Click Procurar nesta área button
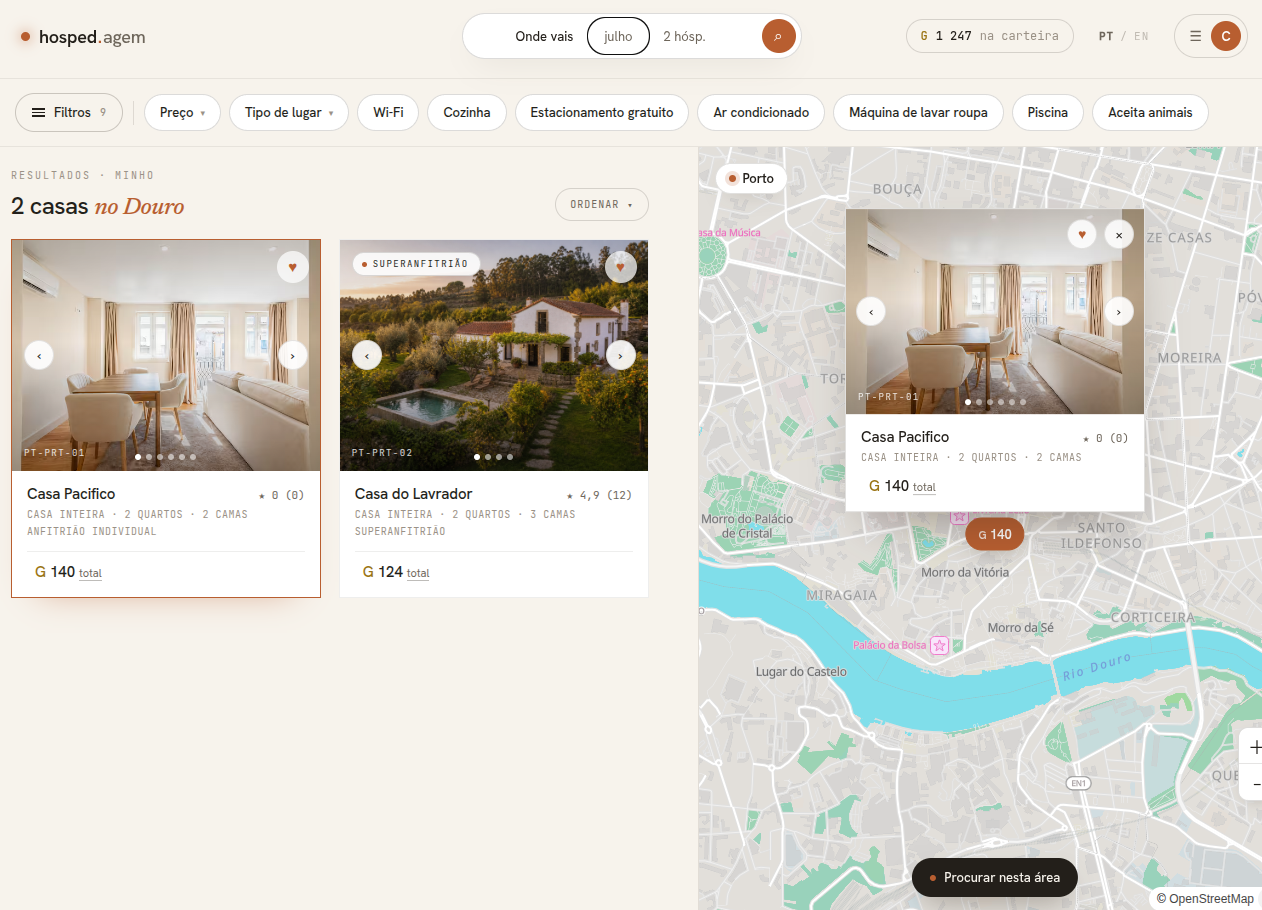Screen dimensions: 1262x910 pyautogui.click(x=995, y=877)
